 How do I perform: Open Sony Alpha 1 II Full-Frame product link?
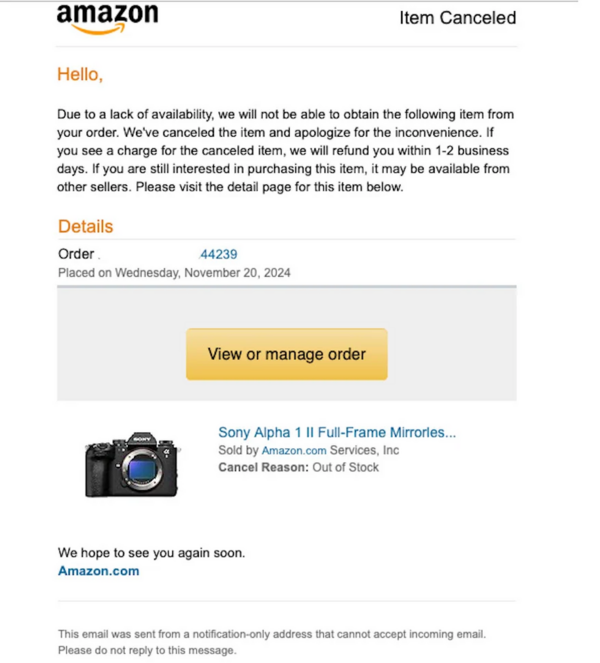pos(337,432)
